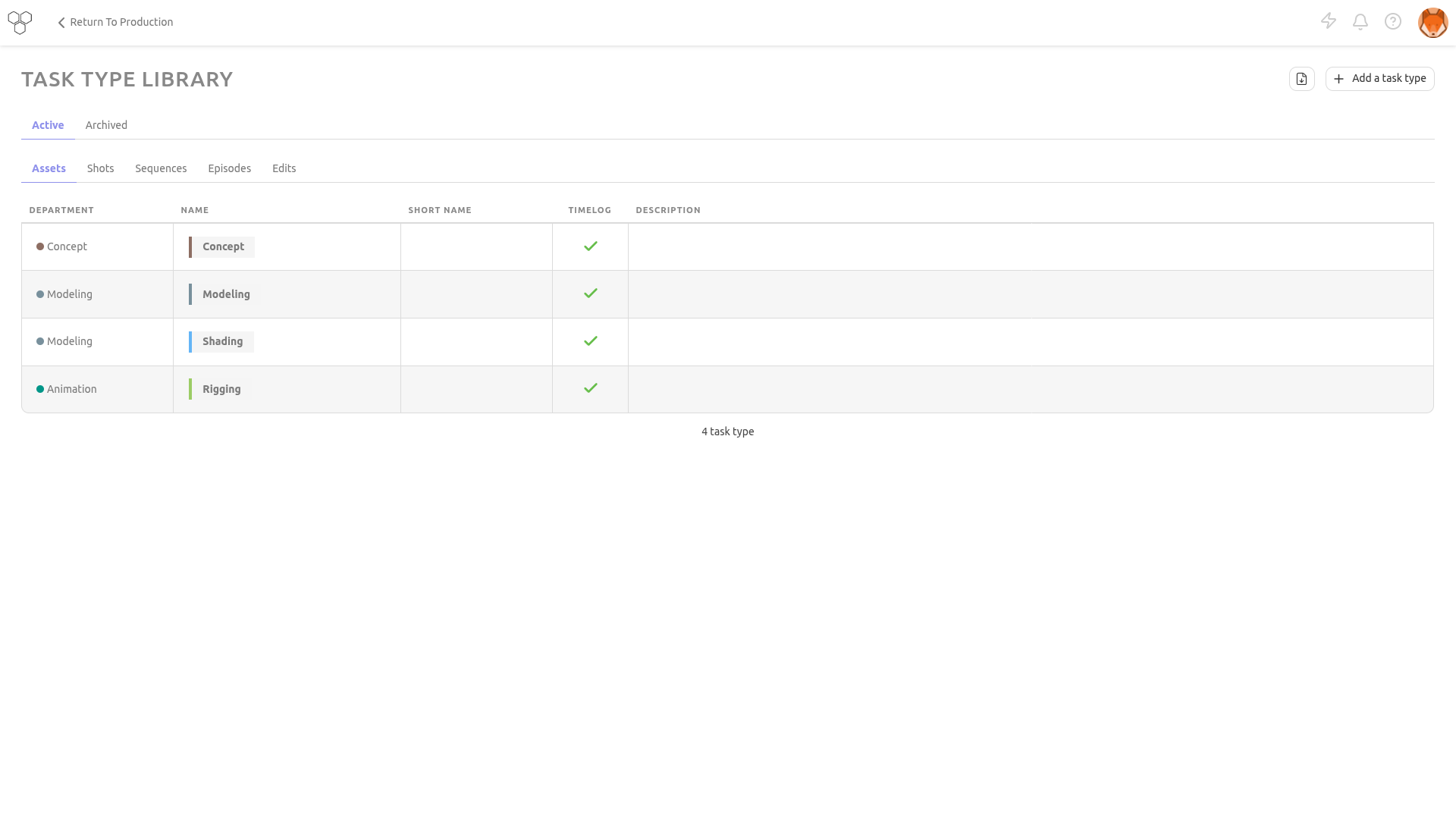Open the fox user avatar menu

point(1432,22)
